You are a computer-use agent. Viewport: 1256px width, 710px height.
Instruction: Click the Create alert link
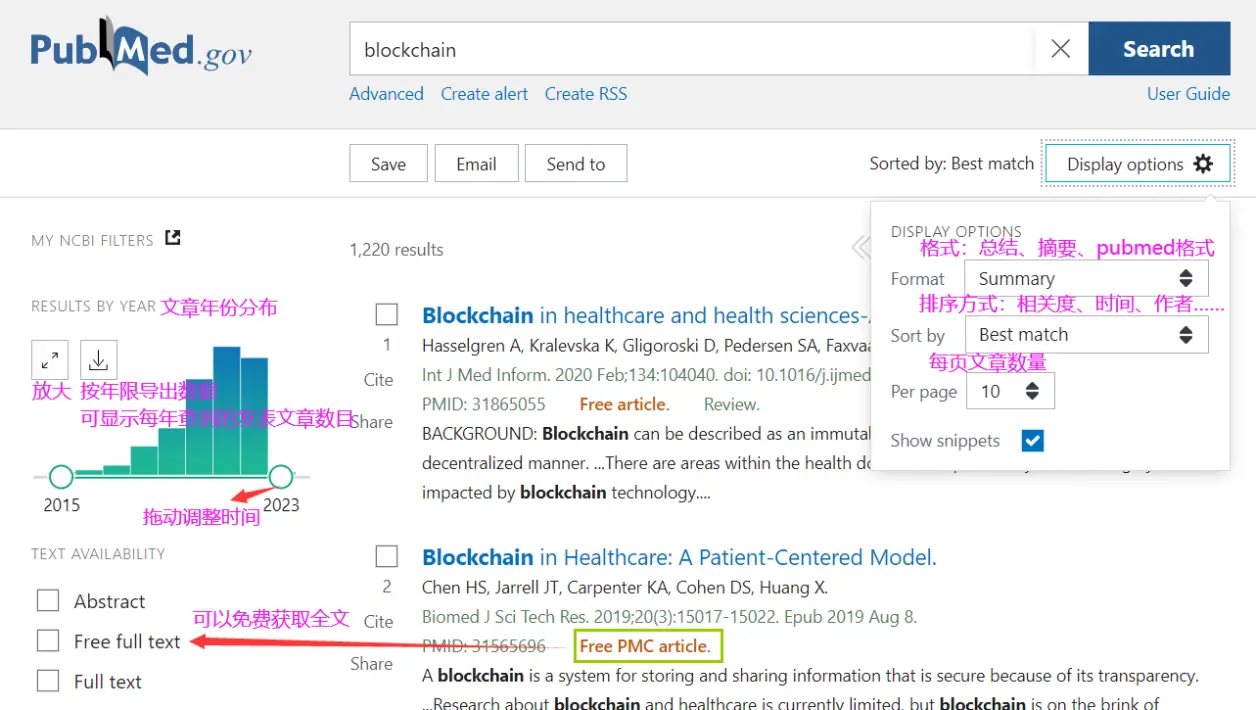click(x=484, y=94)
